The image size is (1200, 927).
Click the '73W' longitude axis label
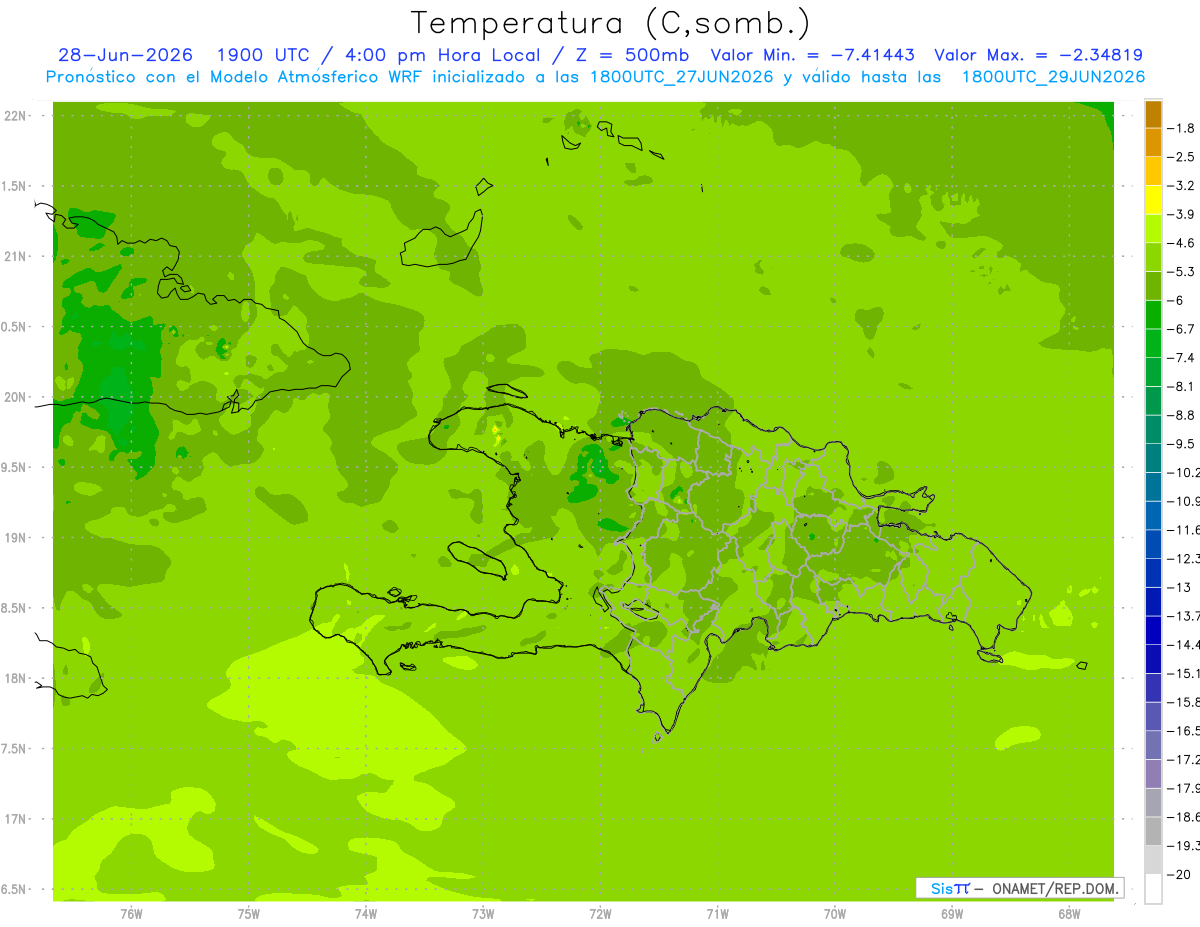point(483,914)
